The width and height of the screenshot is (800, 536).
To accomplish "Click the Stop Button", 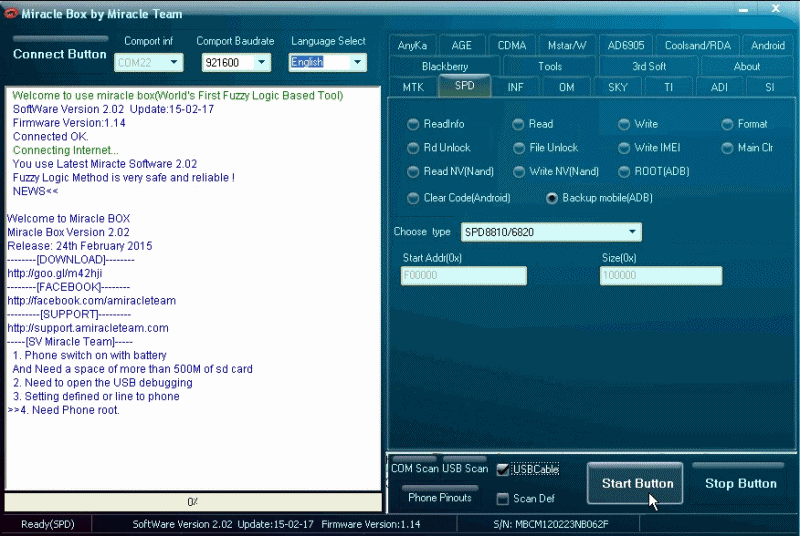I will click(x=740, y=483).
